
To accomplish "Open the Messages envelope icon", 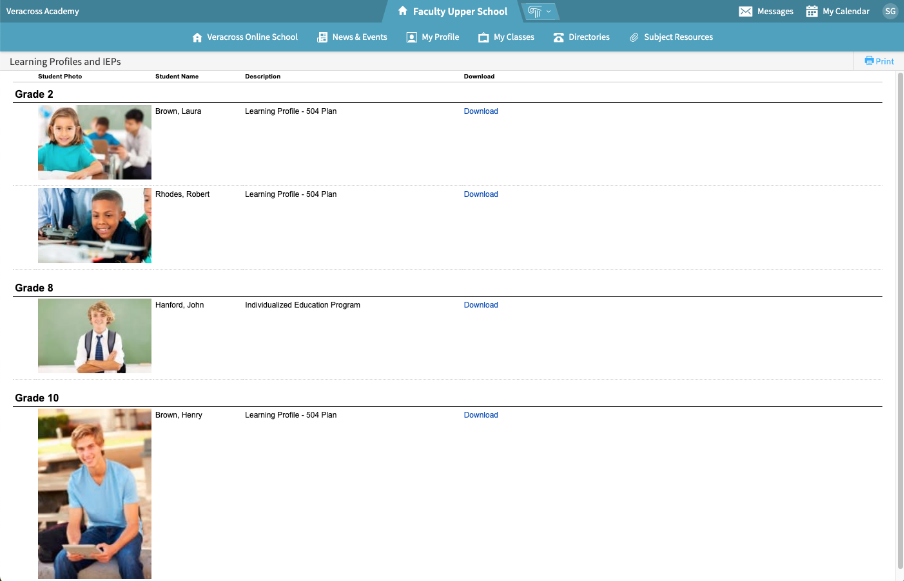I will [745, 11].
